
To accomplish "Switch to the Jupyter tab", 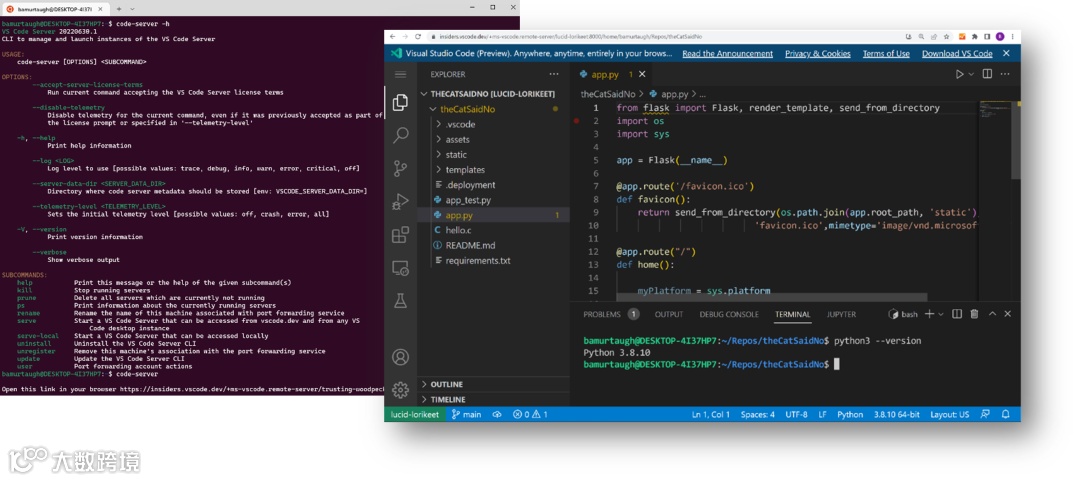I will [x=841, y=314].
